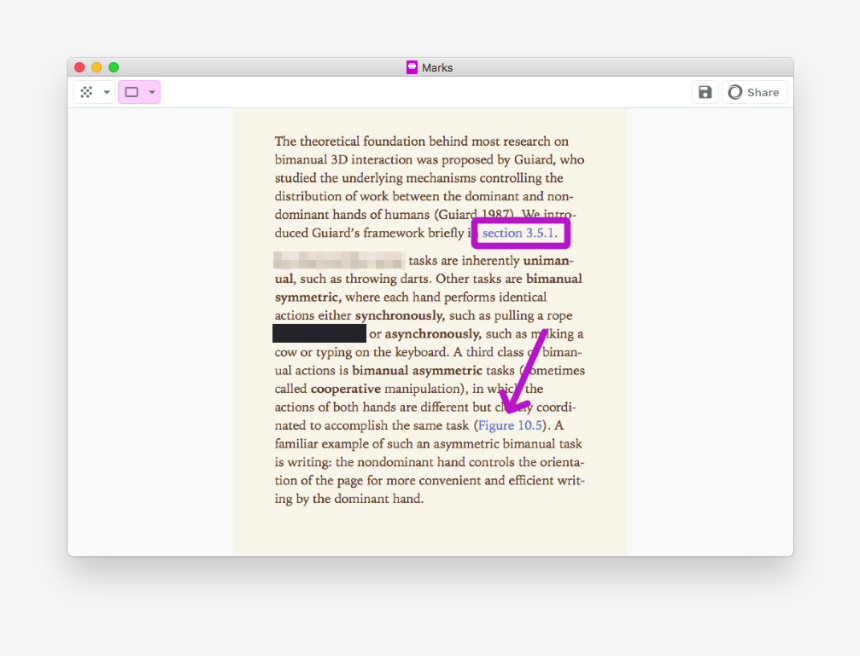860x656 pixels.
Task: Click the text "The theoretical foundation"
Action: point(350,142)
